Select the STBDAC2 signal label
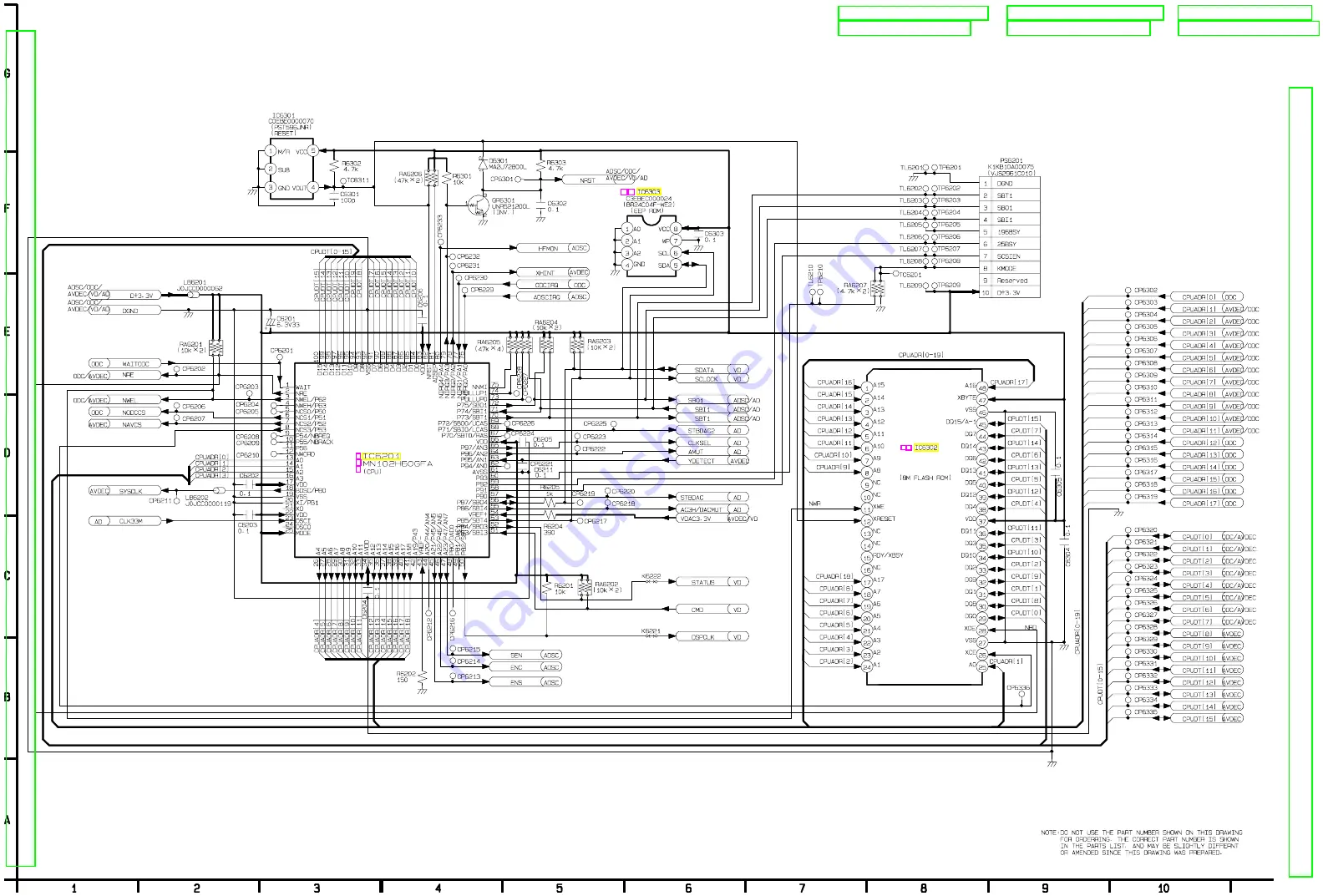 click(701, 431)
